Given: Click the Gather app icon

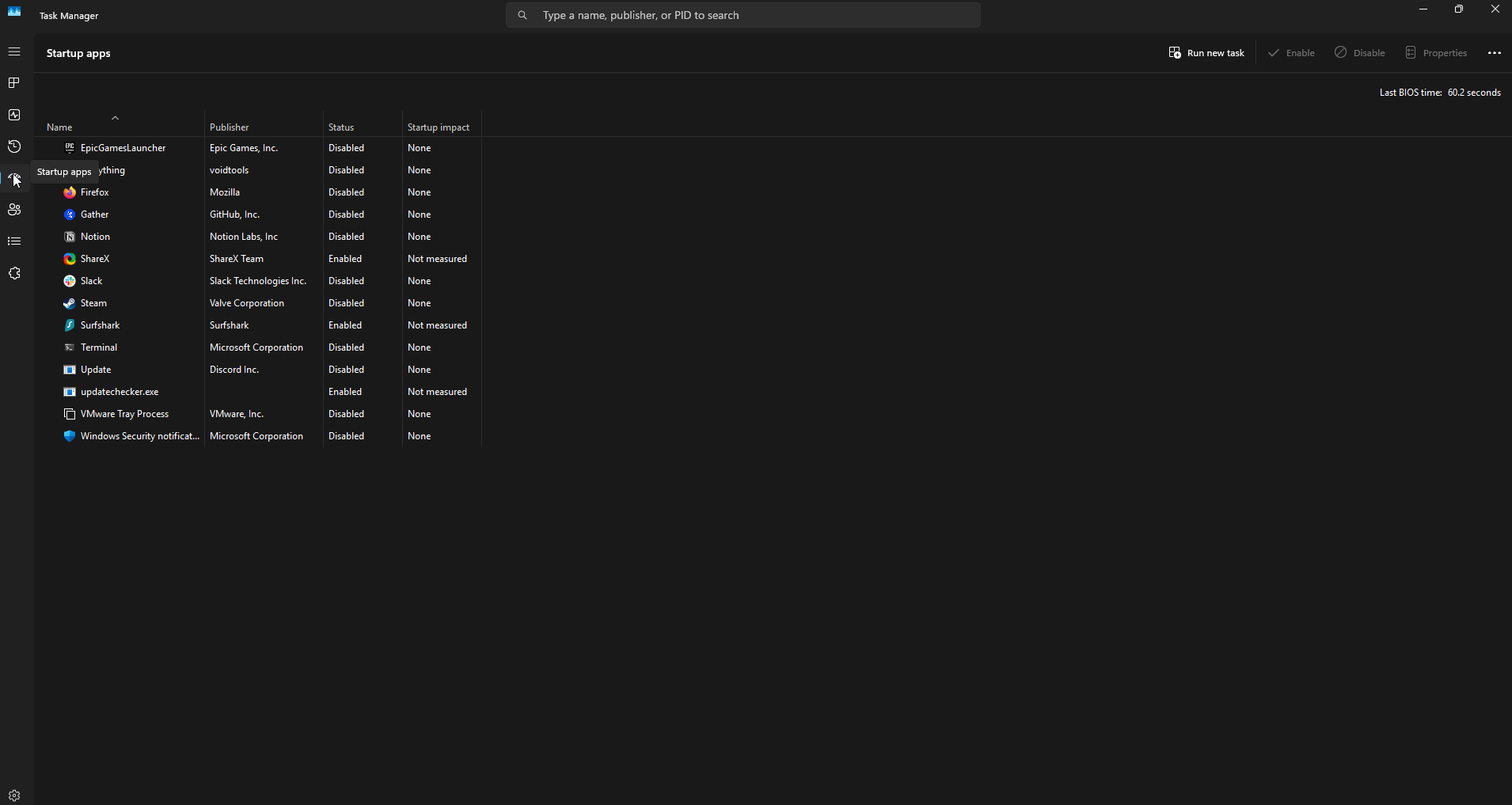Looking at the screenshot, I should (70, 215).
